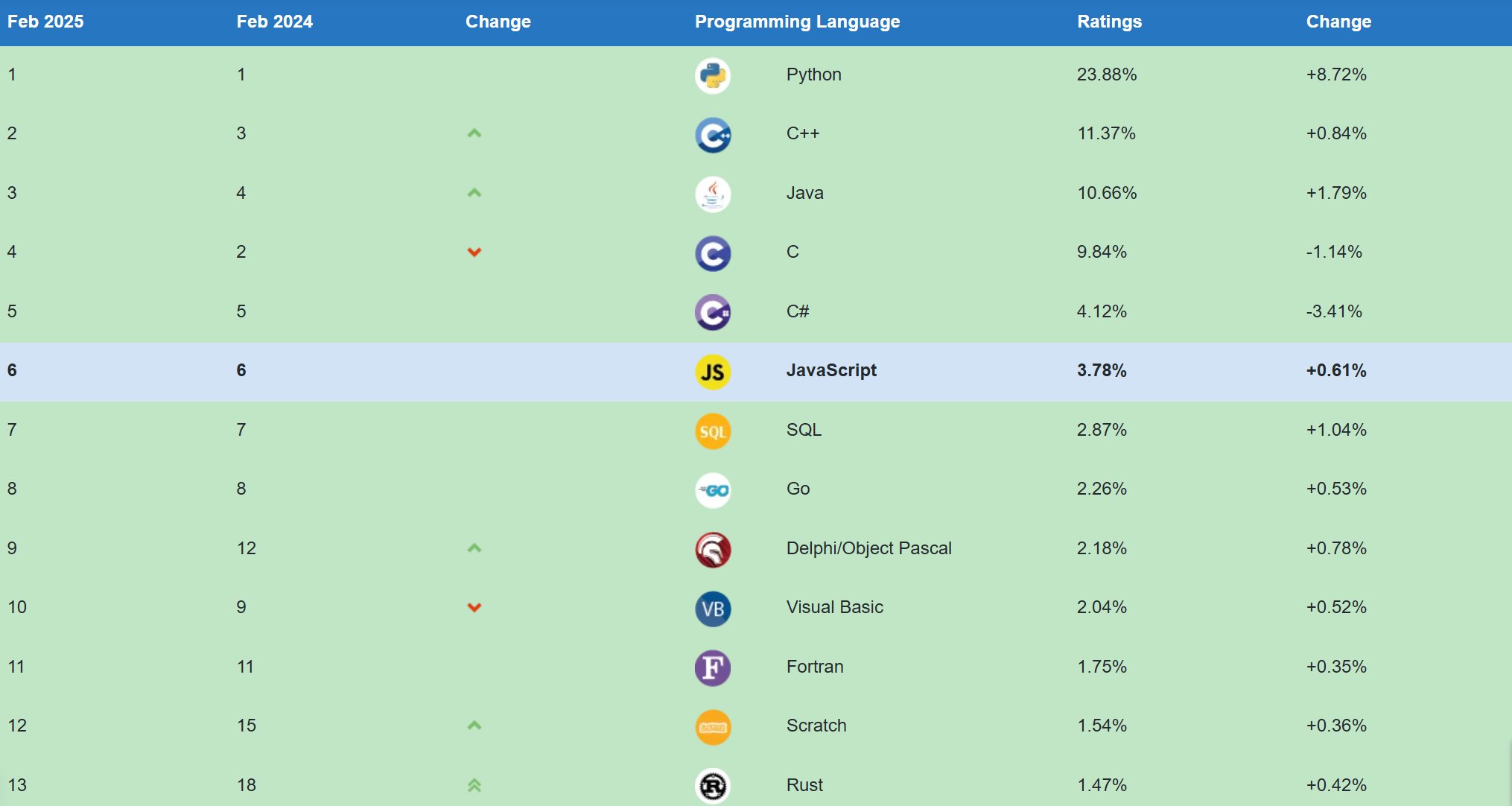The image size is (1512, 806).
Task: Click the purple Fortran F icon
Action: point(713,667)
